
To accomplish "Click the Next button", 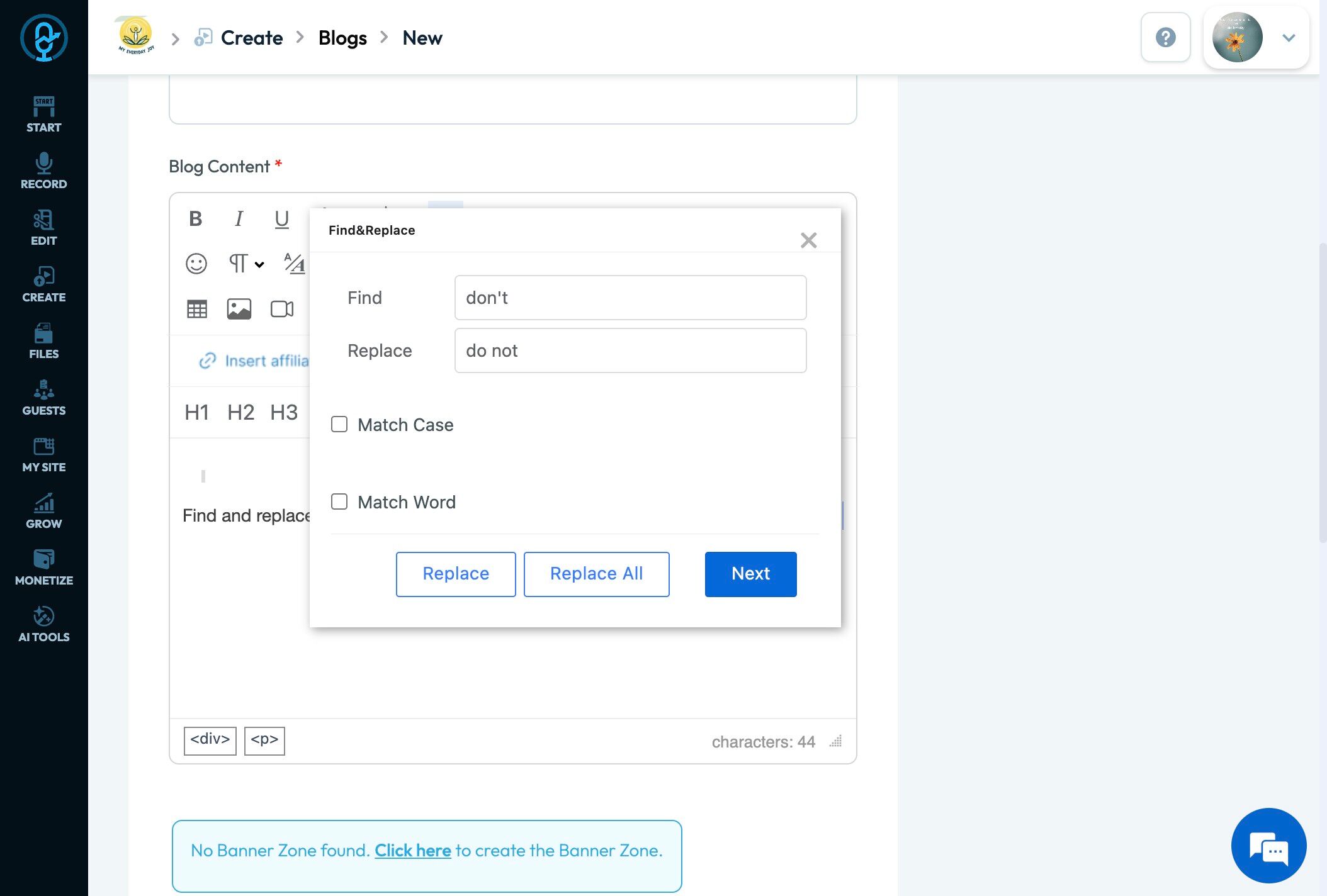I will [750, 574].
